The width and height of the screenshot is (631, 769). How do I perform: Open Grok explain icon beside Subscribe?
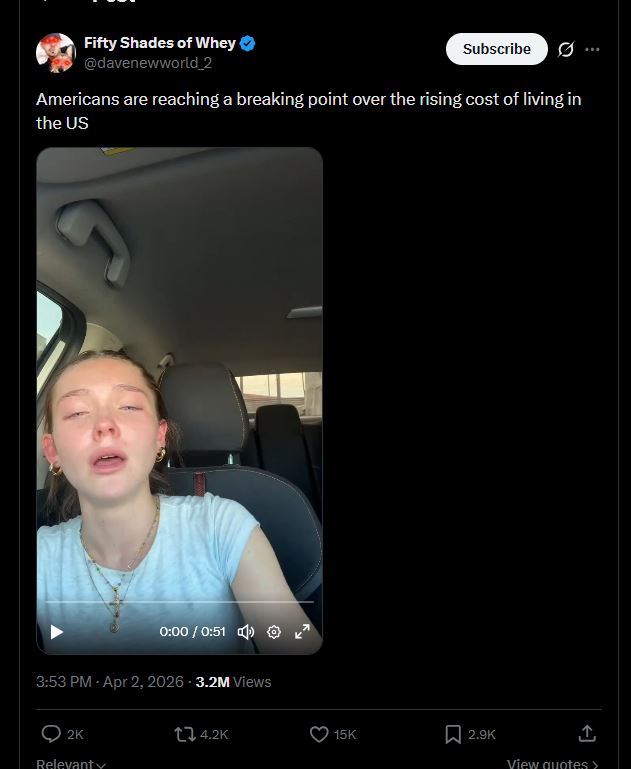point(566,49)
